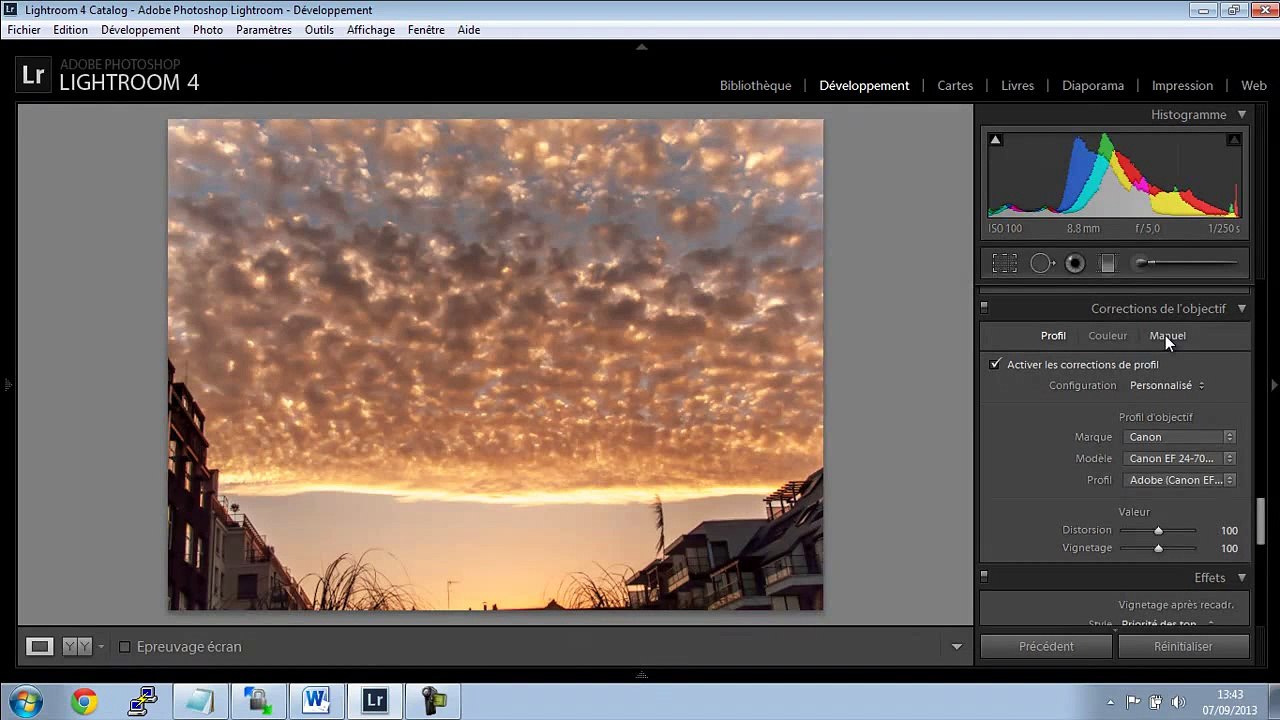Viewport: 1280px width, 720px height.
Task: Click the Précédent button
Action: click(1046, 647)
